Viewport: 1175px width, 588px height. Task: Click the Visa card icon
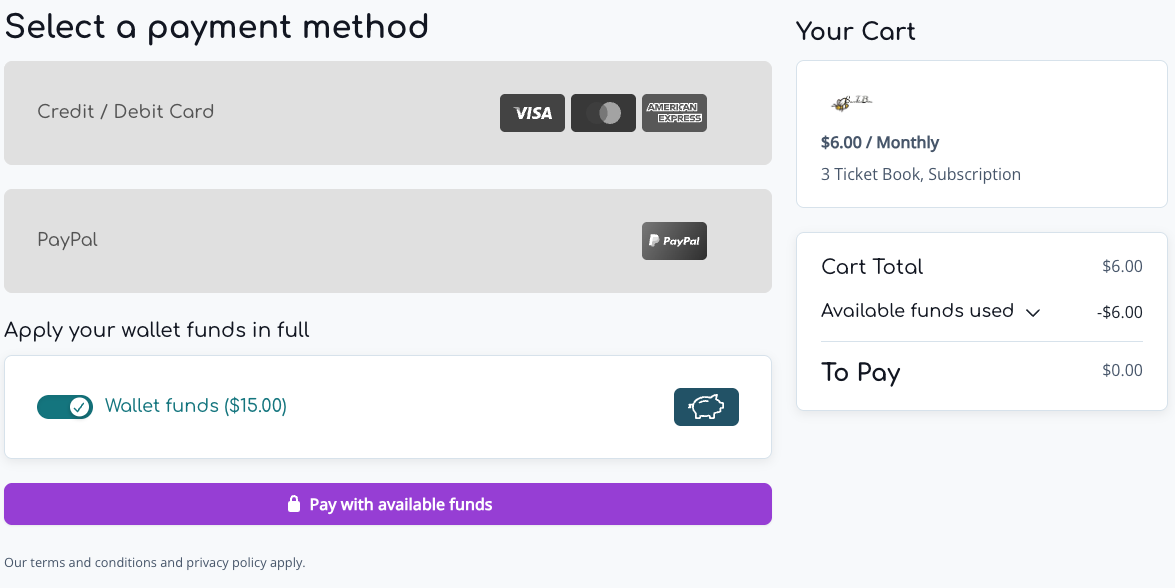pos(532,113)
